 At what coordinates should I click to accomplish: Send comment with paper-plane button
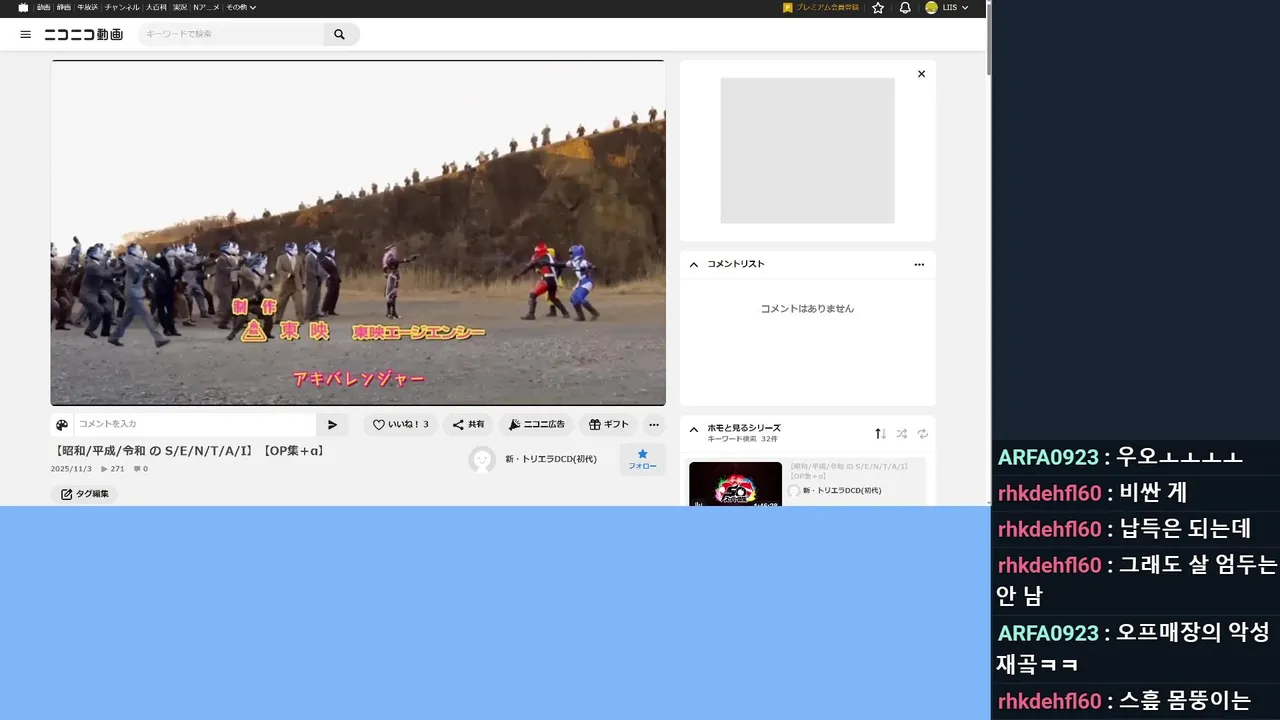(332, 424)
